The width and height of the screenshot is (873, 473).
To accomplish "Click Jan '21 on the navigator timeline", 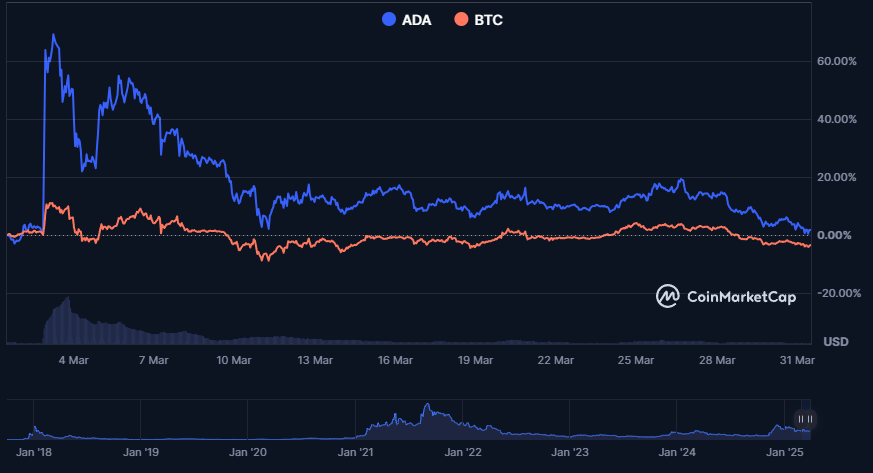I will (356, 452).
